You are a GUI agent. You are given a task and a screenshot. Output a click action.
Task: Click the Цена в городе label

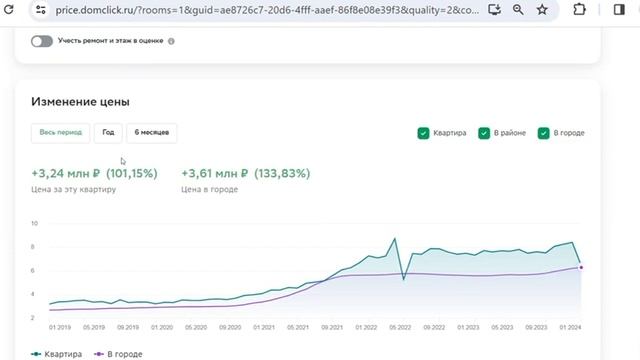click(x=209, y=189)
